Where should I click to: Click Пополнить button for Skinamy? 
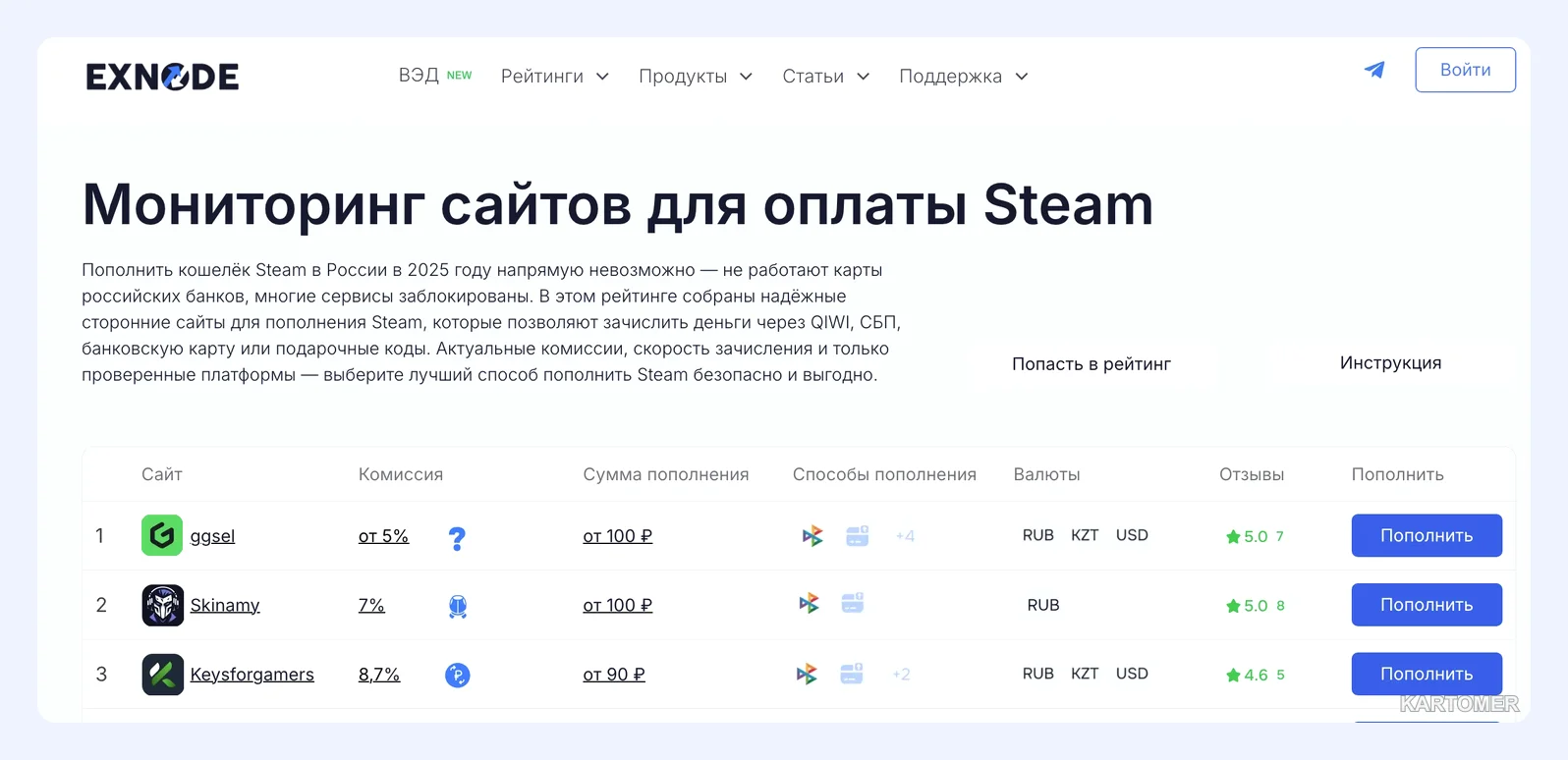pyautogui.click(x=1427, y=605)
